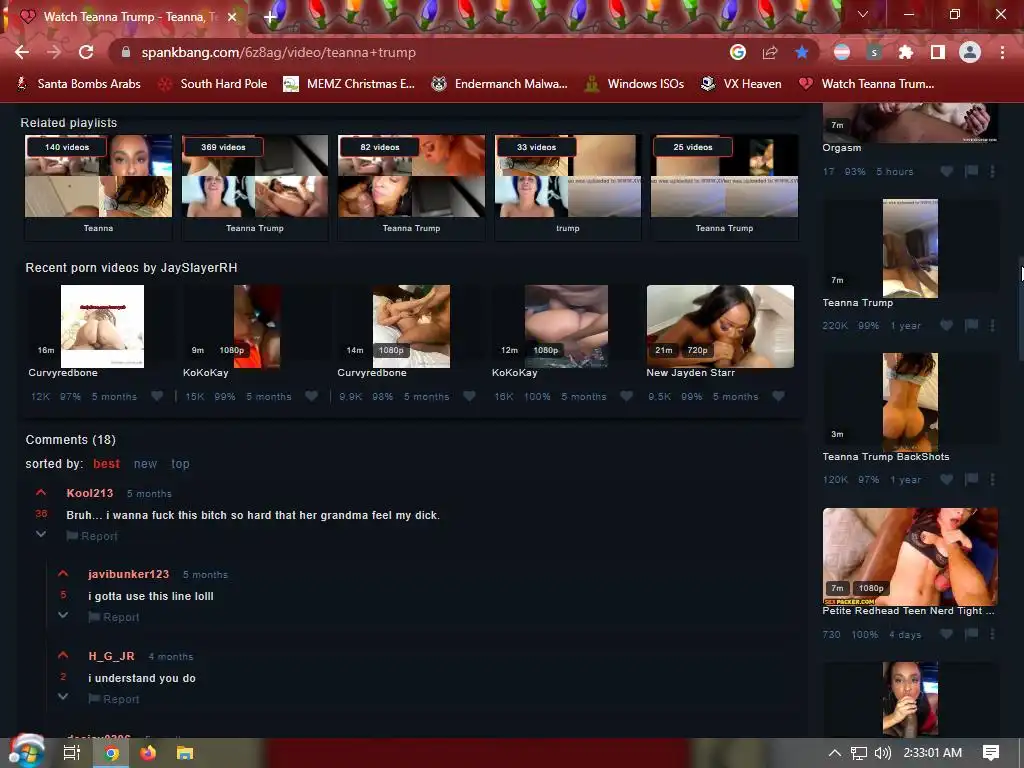The width and height of the screenshot is (1024, 768).
Task: Show hidden system tray icons
Action: pyautogui.click(x=835, y=753)
